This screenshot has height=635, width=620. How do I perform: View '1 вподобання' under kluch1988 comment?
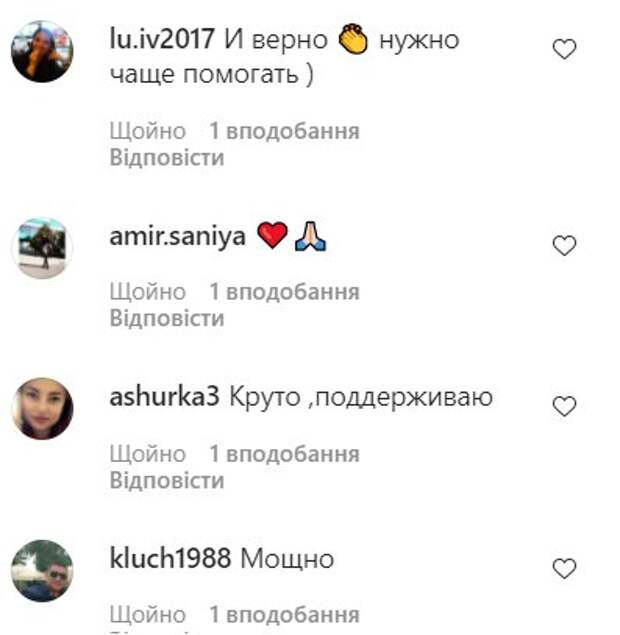[284, 615]
